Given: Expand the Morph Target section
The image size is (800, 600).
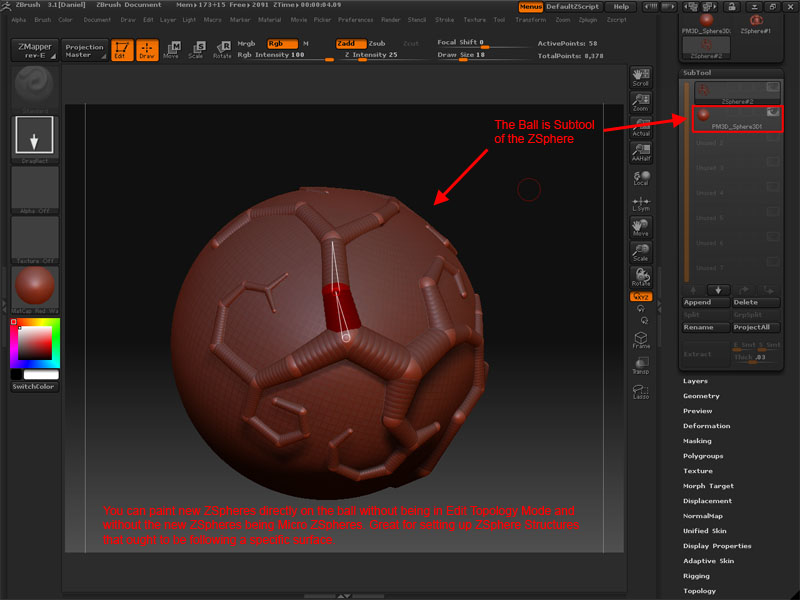Looking at the screenshot, I should (x=708, y=486).
